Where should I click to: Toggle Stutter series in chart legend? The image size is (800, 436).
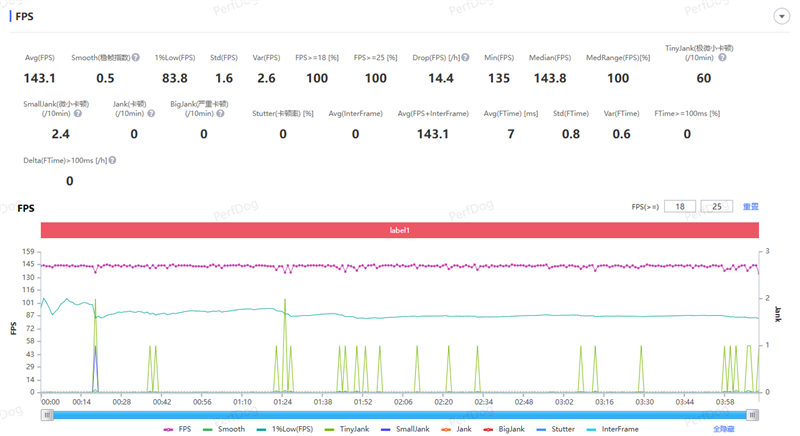tap(556, 429)
